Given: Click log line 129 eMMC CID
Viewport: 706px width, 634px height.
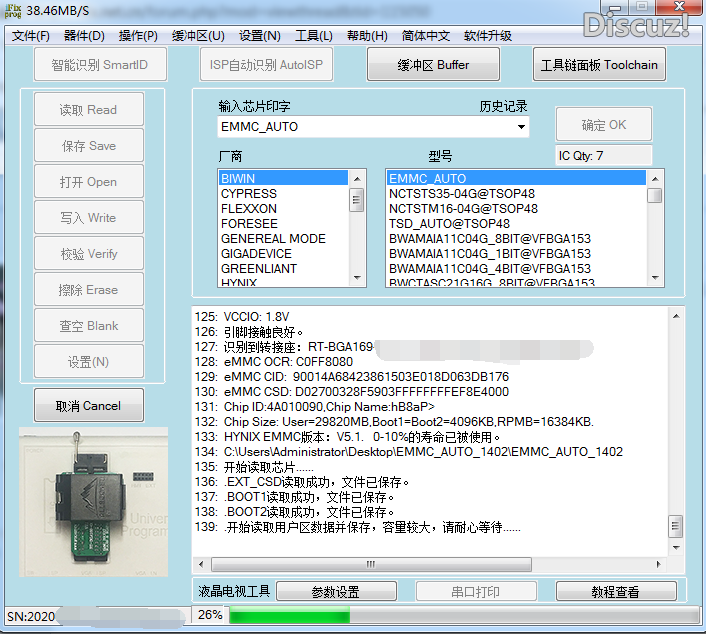Looking at the screenshot, I should tap(352, 376).
